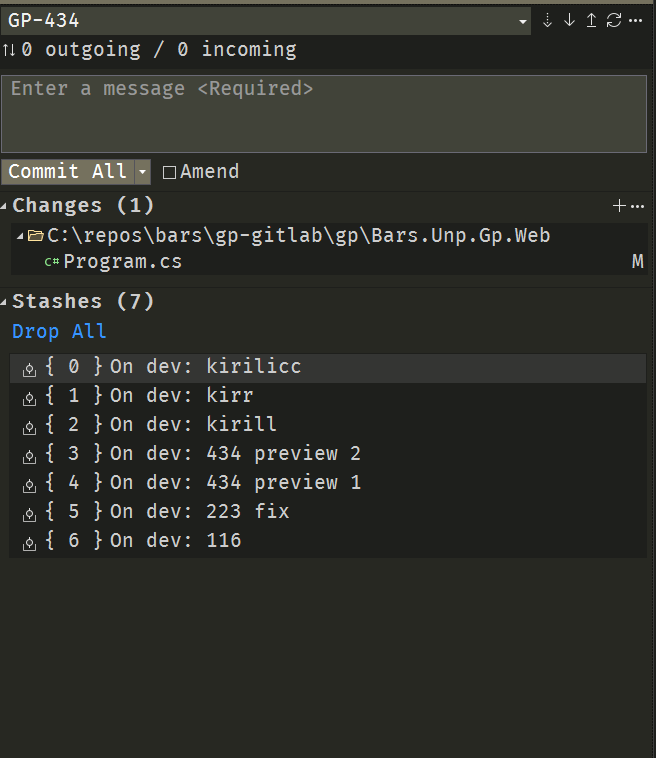
Task: Open the top toolbar's ellipsis menu
Action: tap(635, 20)
